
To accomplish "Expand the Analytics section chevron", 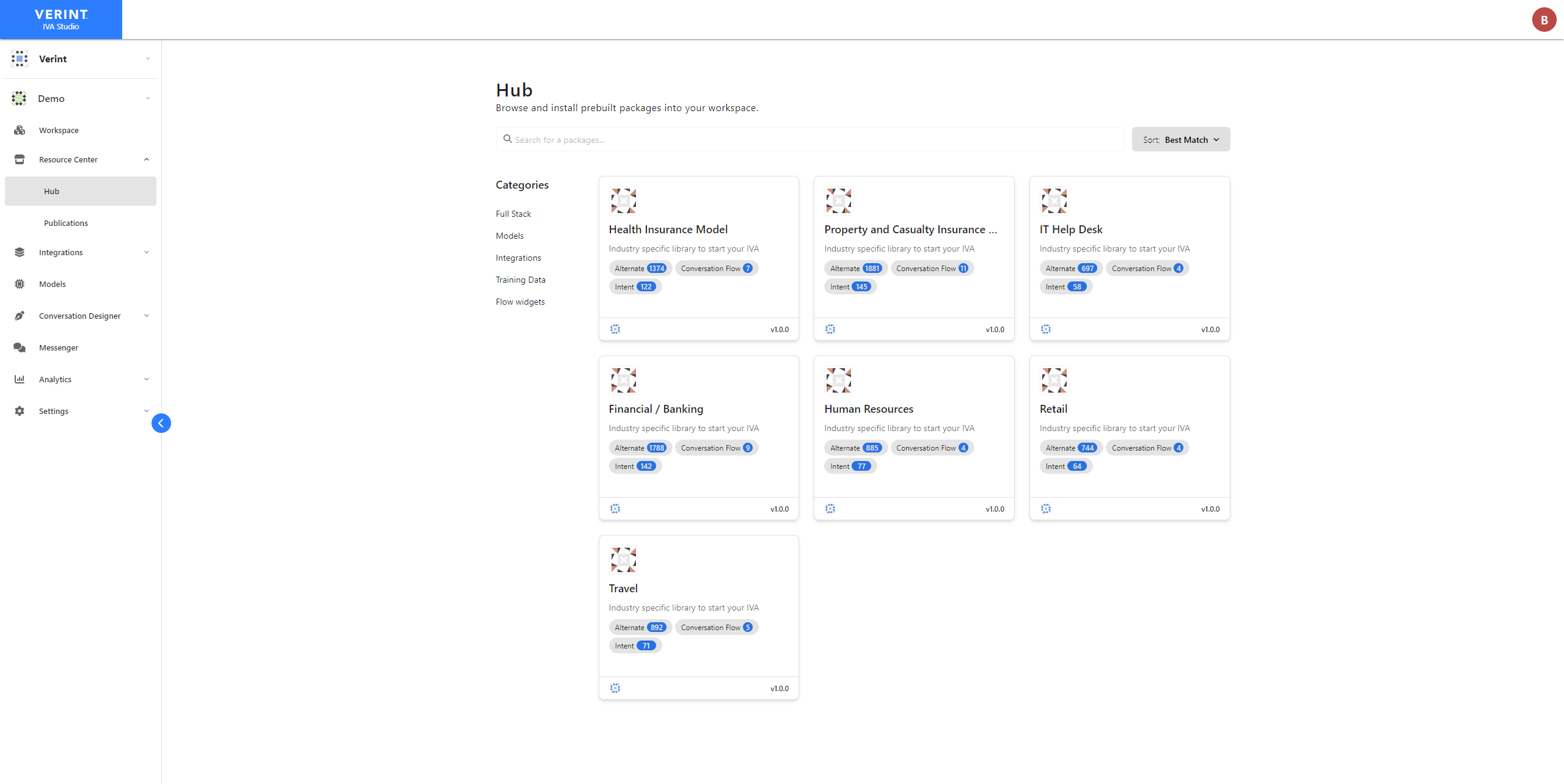I will click(x=147, y=379).
